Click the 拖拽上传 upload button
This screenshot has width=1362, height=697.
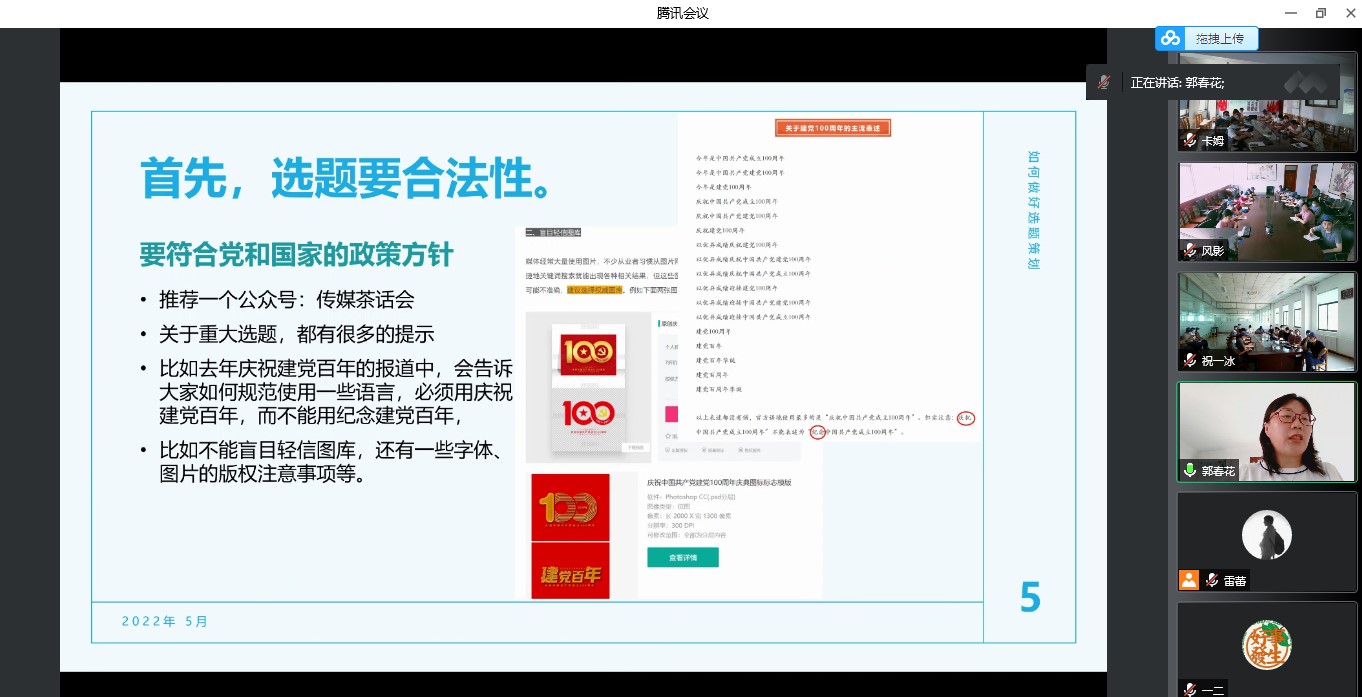[x=1219, y=38]
